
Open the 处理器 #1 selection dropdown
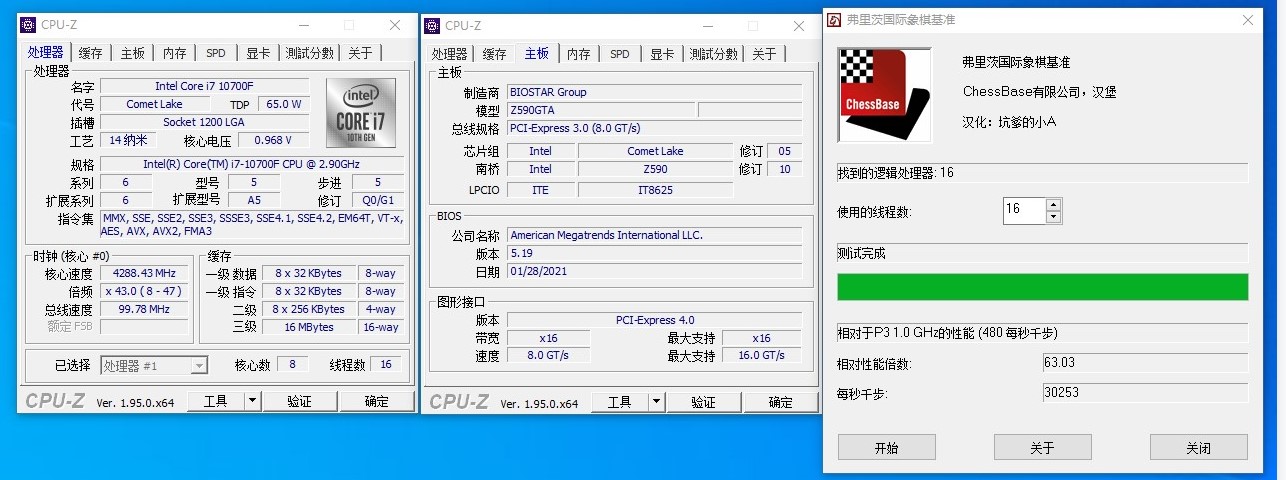click(154, 365)
